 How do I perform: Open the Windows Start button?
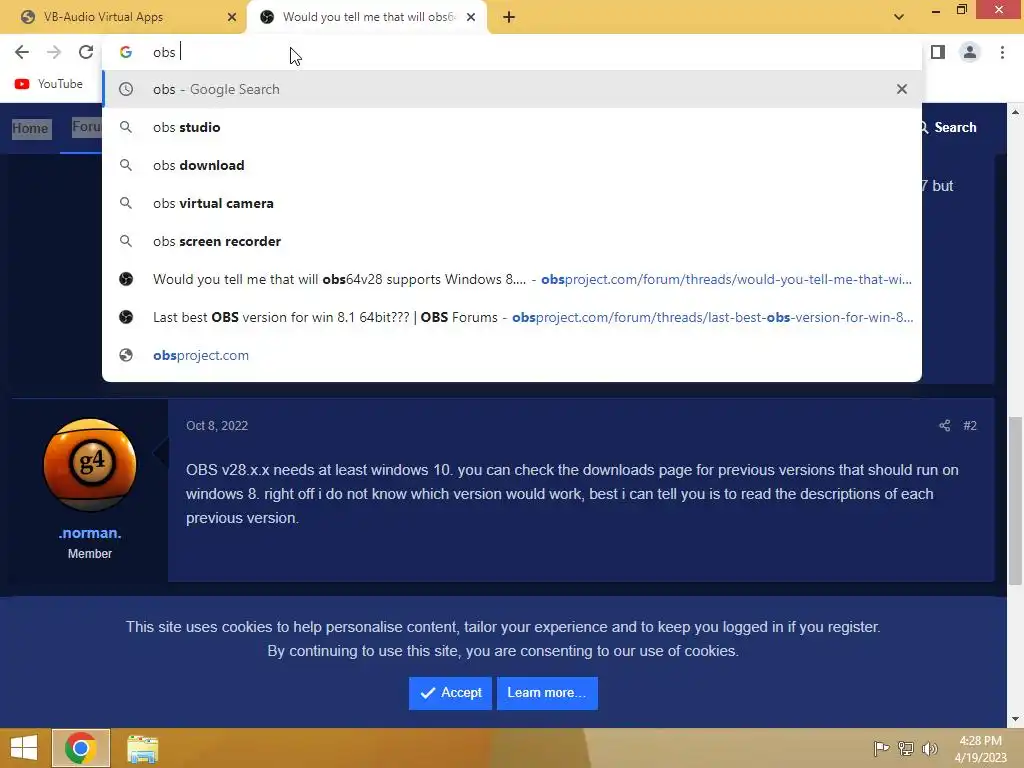click(24, 748)
